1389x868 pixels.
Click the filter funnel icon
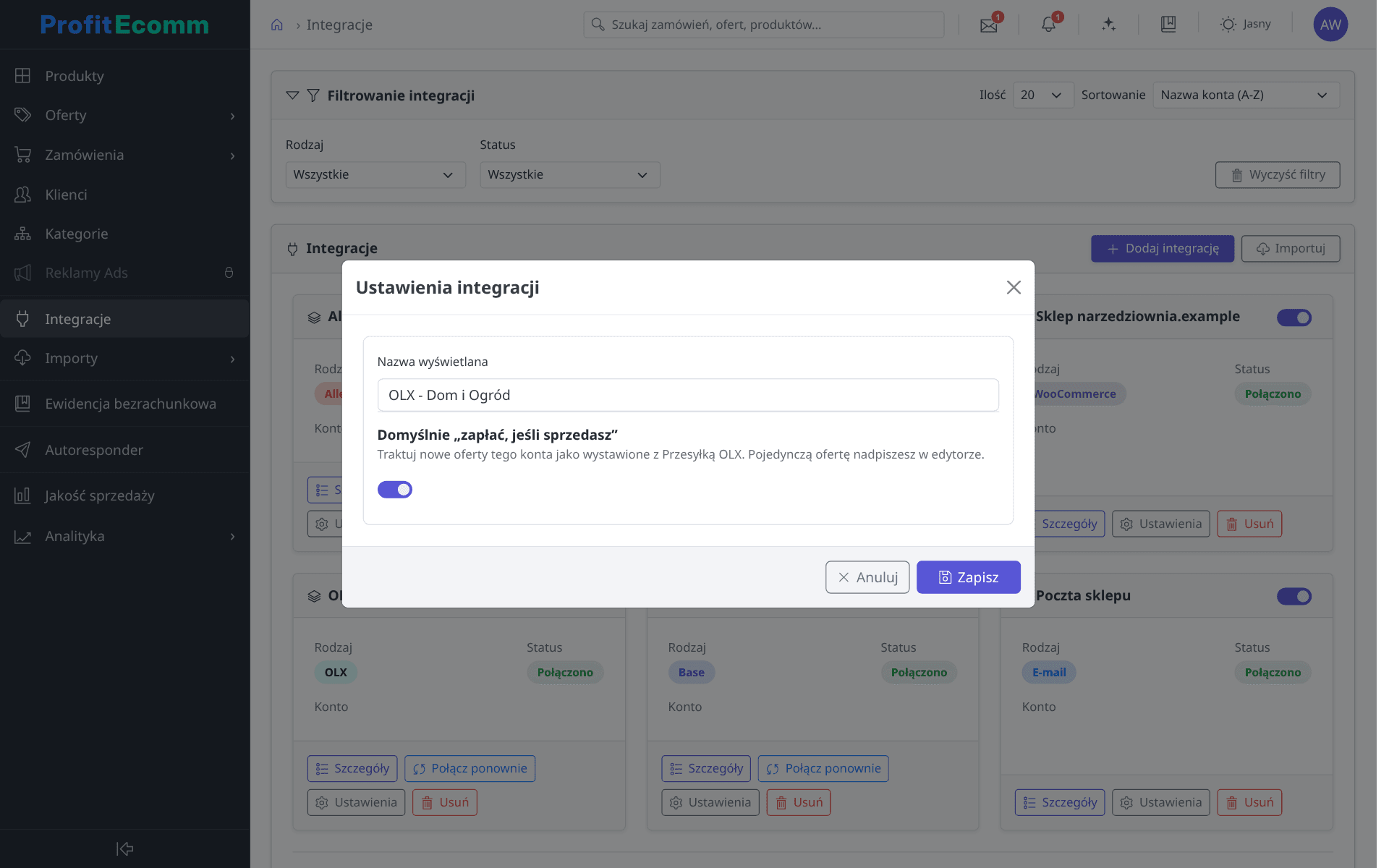[313, 95]
